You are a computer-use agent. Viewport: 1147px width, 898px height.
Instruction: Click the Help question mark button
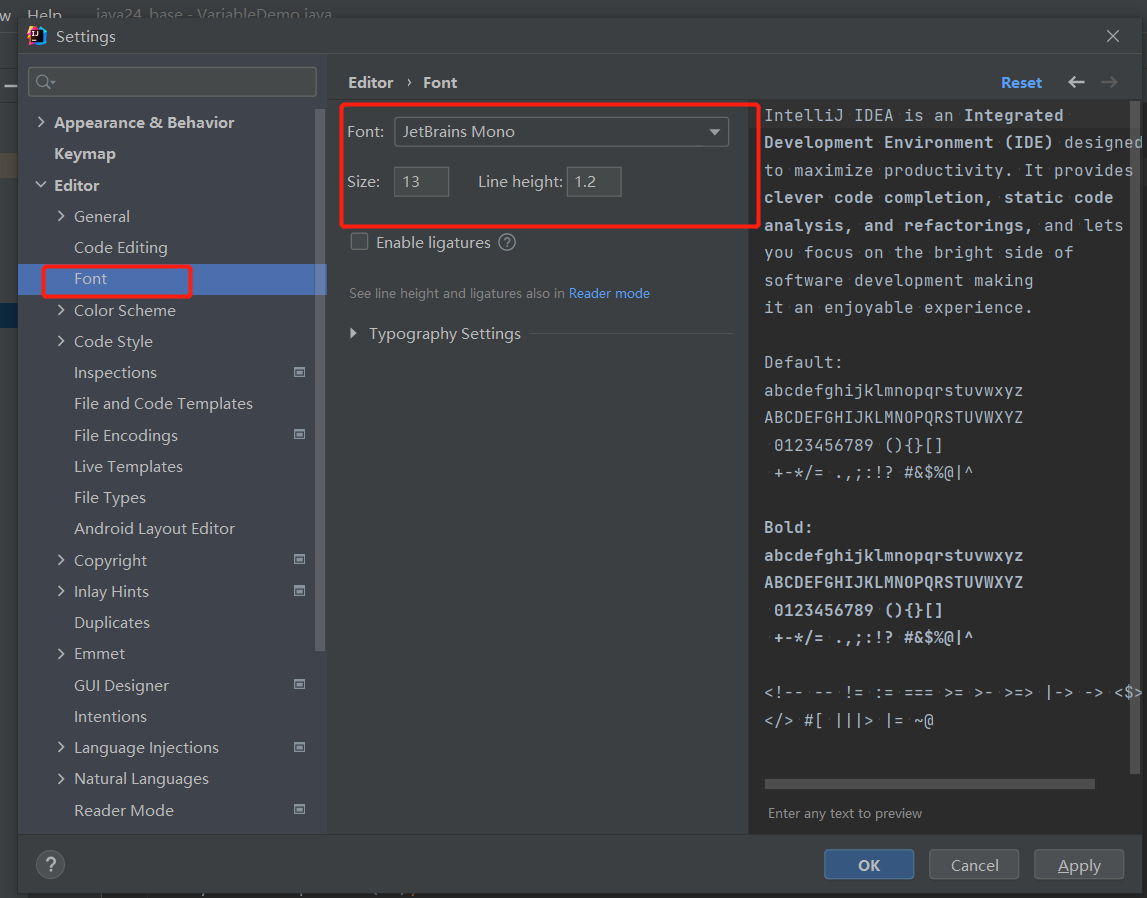click(50, 865)
